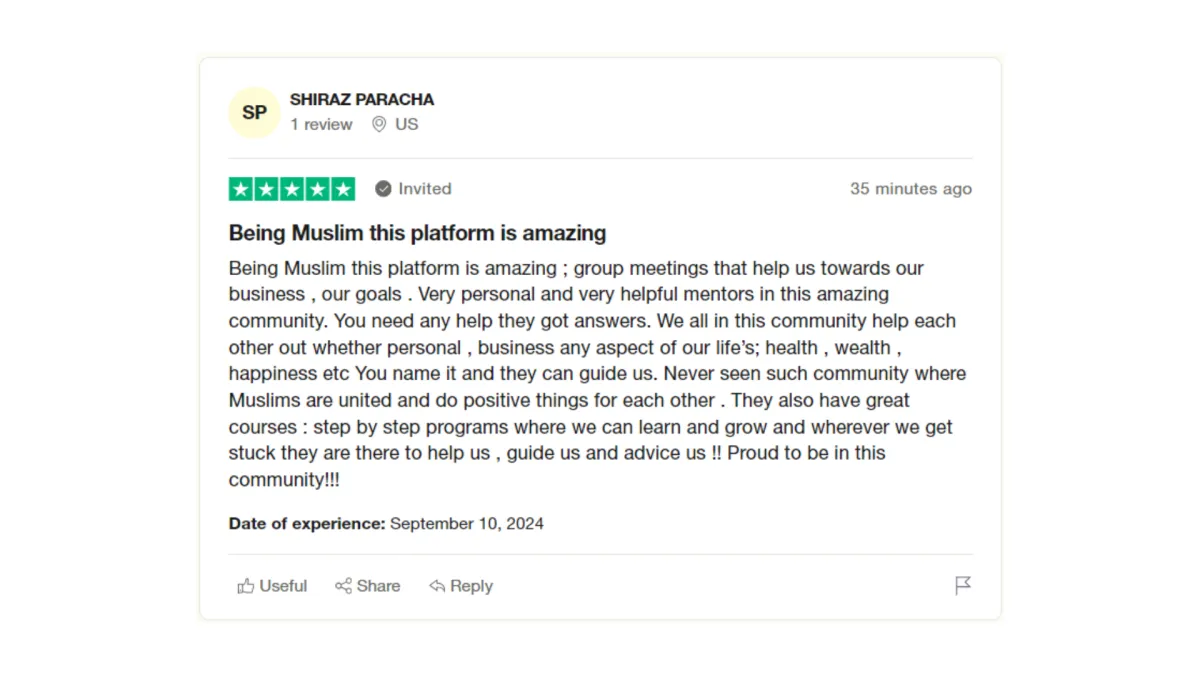
Task: Click the thumbs-up Useful icon
Action: [246, 586]
